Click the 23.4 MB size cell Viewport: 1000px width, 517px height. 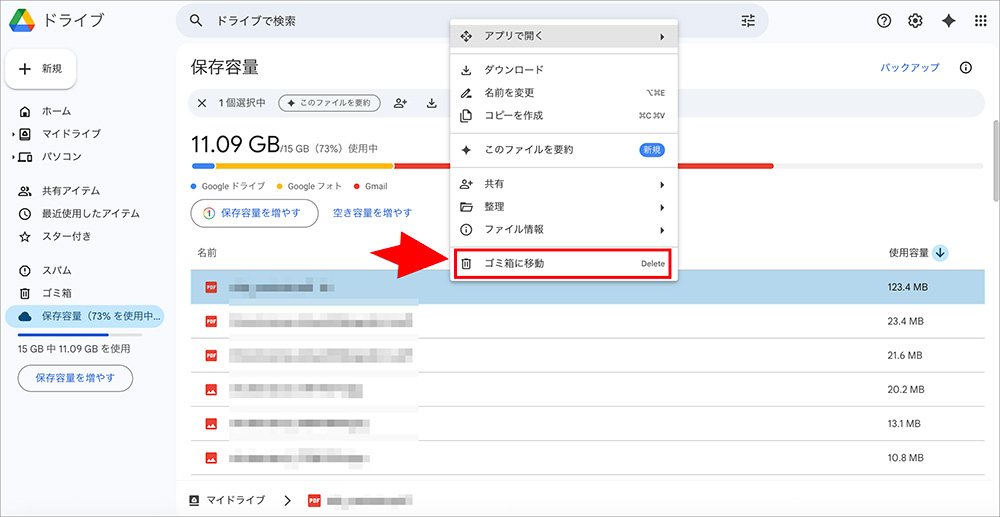coord(906,321)
